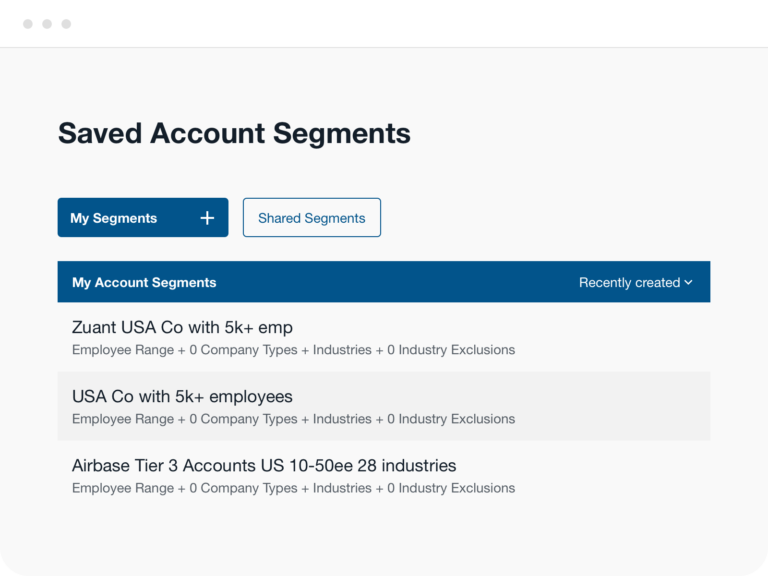Click the Shared Segments outlined button

312,217
